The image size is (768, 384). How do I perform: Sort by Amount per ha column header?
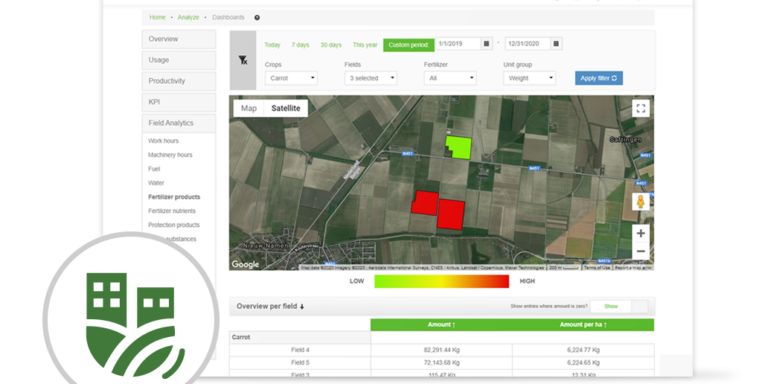pos(583,325)
